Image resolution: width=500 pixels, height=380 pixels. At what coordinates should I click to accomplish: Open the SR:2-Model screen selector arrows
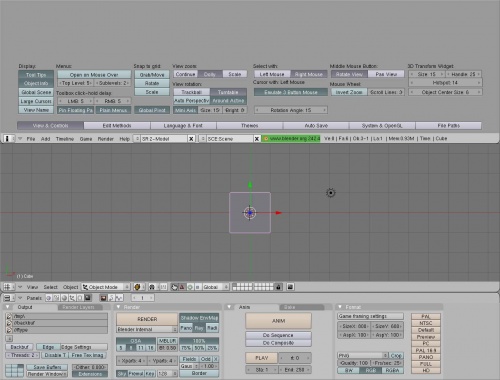[137, 139]
